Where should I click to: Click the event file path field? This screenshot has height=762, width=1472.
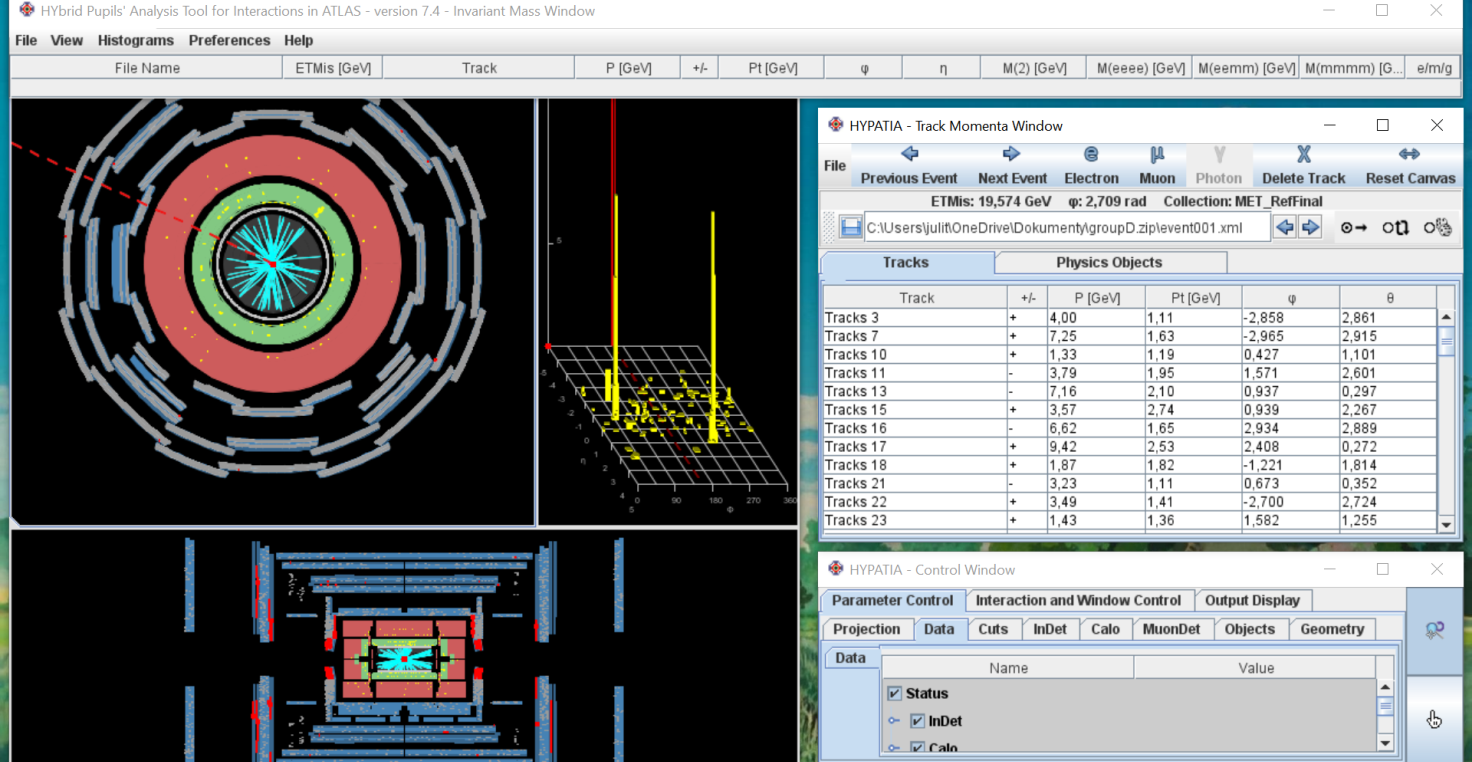click(1067, 227)
